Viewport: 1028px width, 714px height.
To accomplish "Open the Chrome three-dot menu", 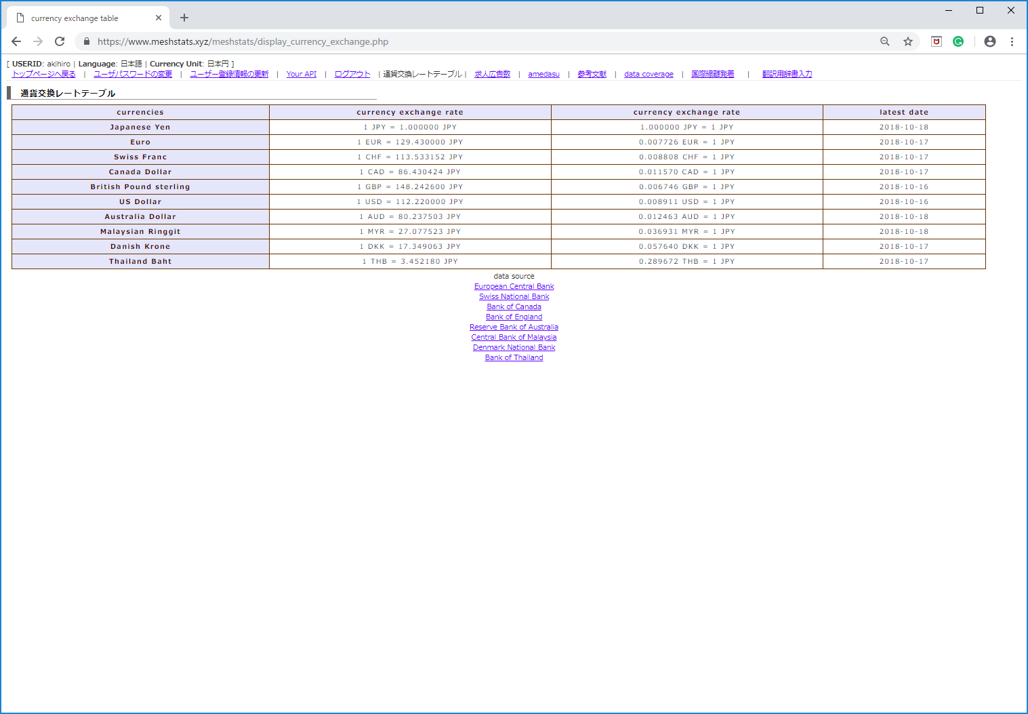I will point(1012,42).
